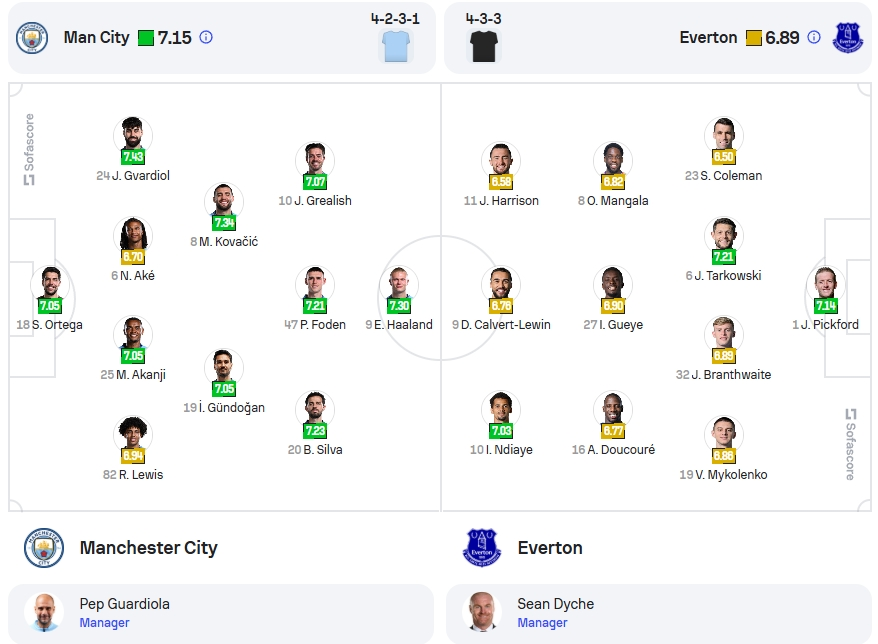Select E. Haaland's player photo
This screenshot has width=878, height=644.
coord(399,284)
